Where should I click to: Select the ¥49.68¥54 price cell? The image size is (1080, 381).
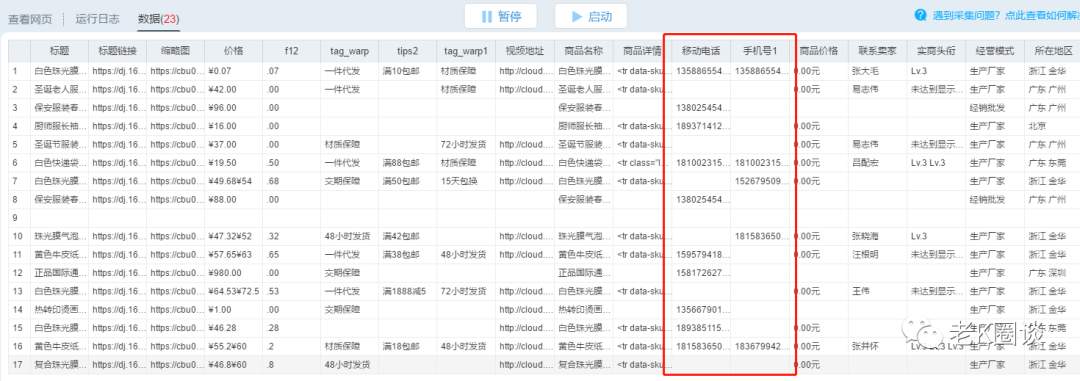click(x=233, y=181)
